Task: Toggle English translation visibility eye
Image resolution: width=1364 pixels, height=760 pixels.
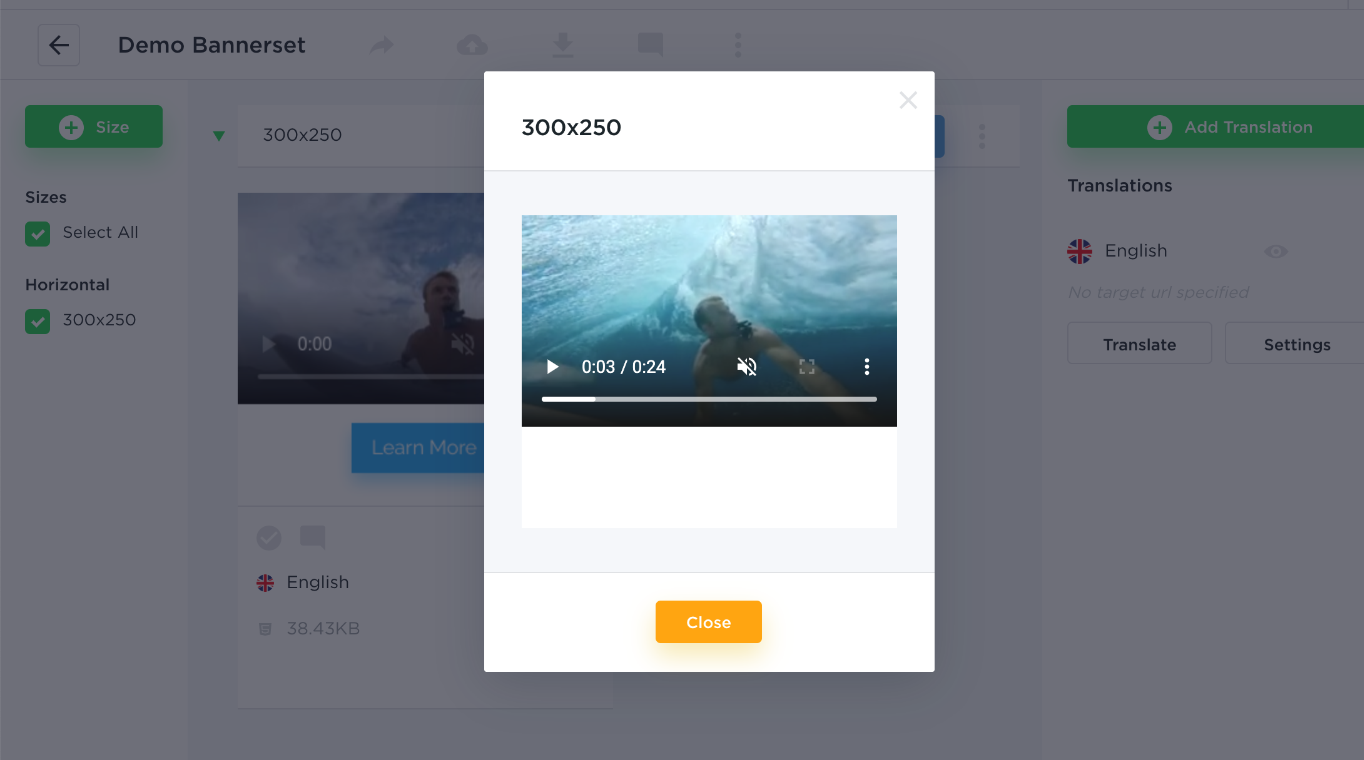Action: point(1276,252)
